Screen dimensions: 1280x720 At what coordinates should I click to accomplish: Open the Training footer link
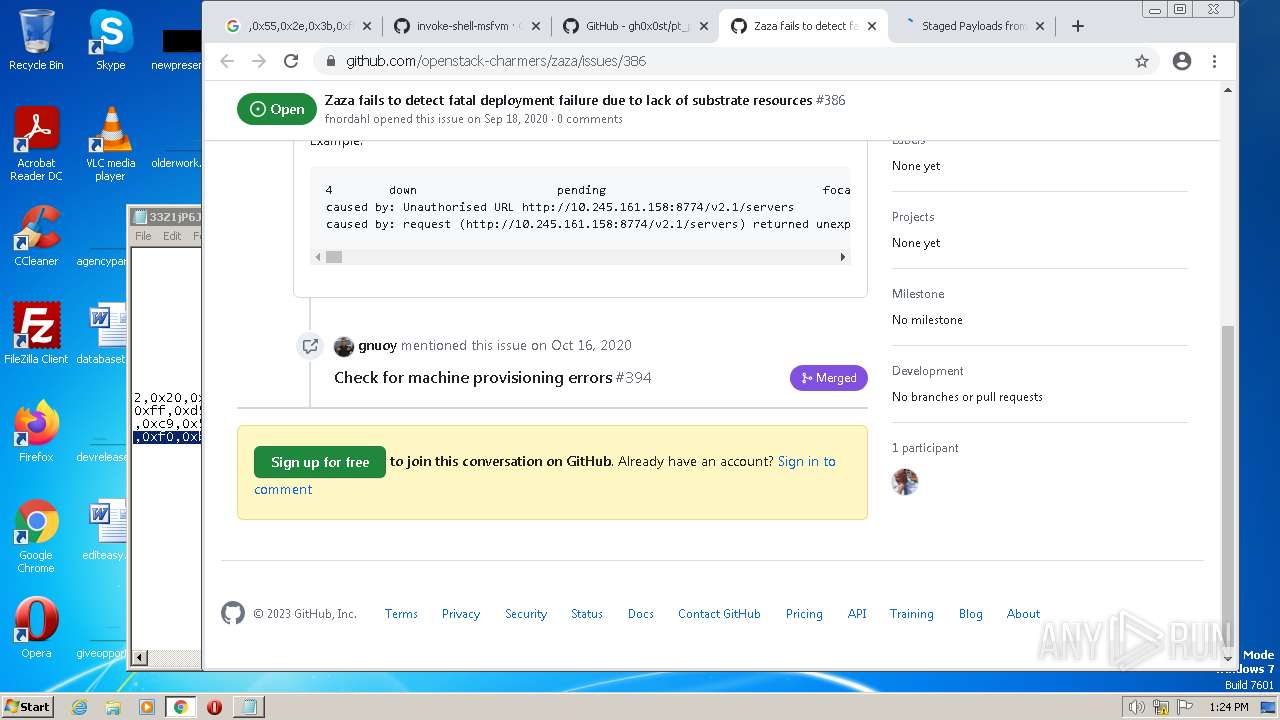(x=912, y=614)
